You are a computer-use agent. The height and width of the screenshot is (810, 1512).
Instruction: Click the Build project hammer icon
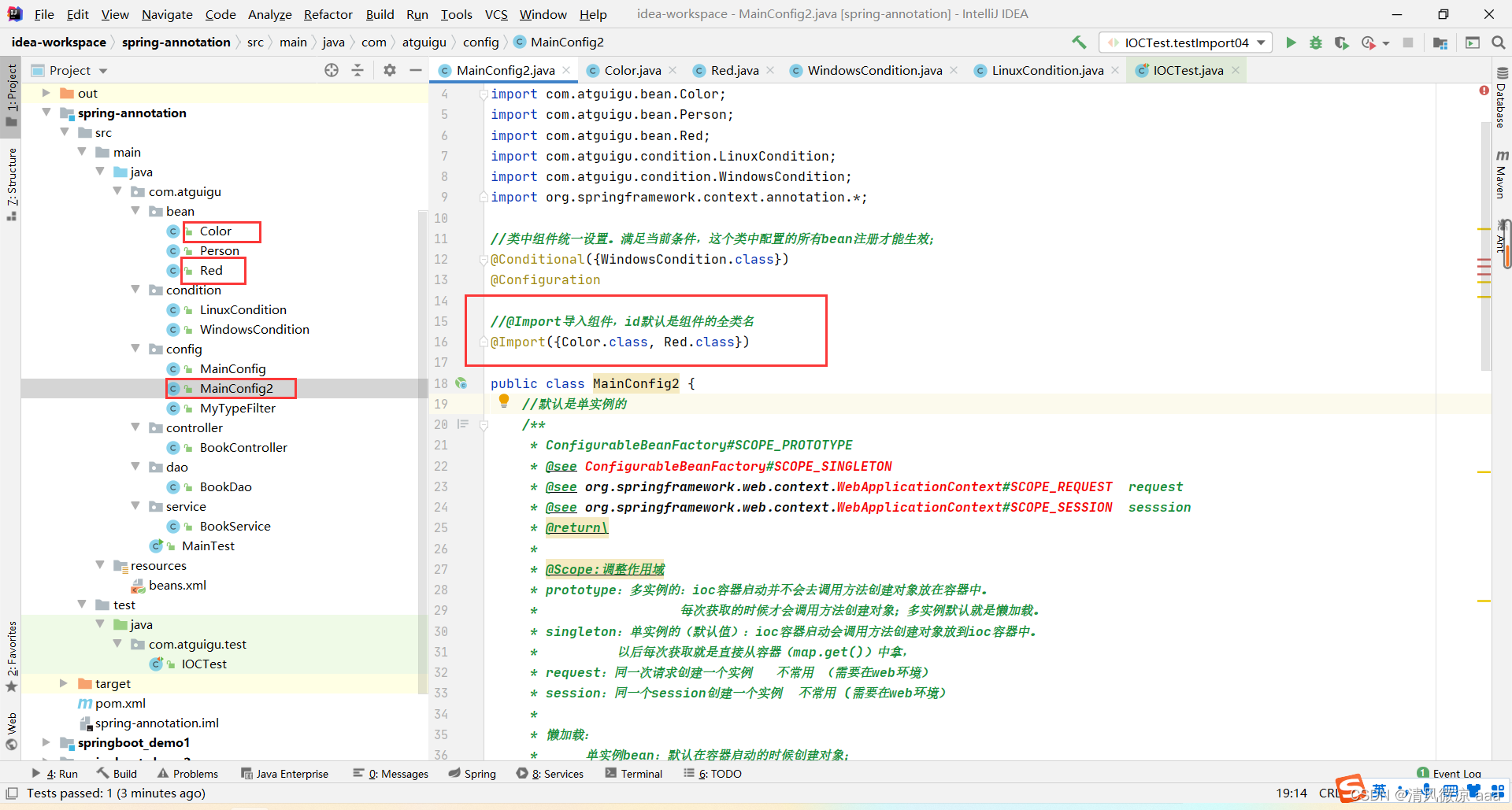click(x=1079, y=43)
